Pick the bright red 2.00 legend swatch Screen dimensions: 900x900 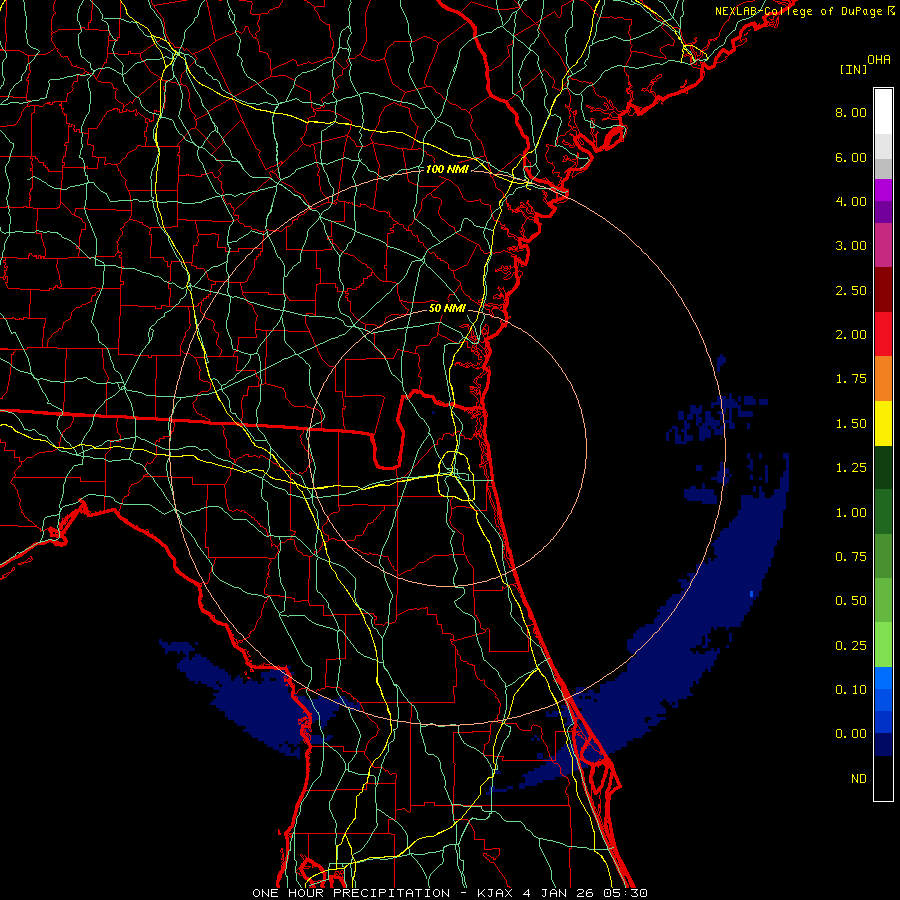click(x=883, y=334)
